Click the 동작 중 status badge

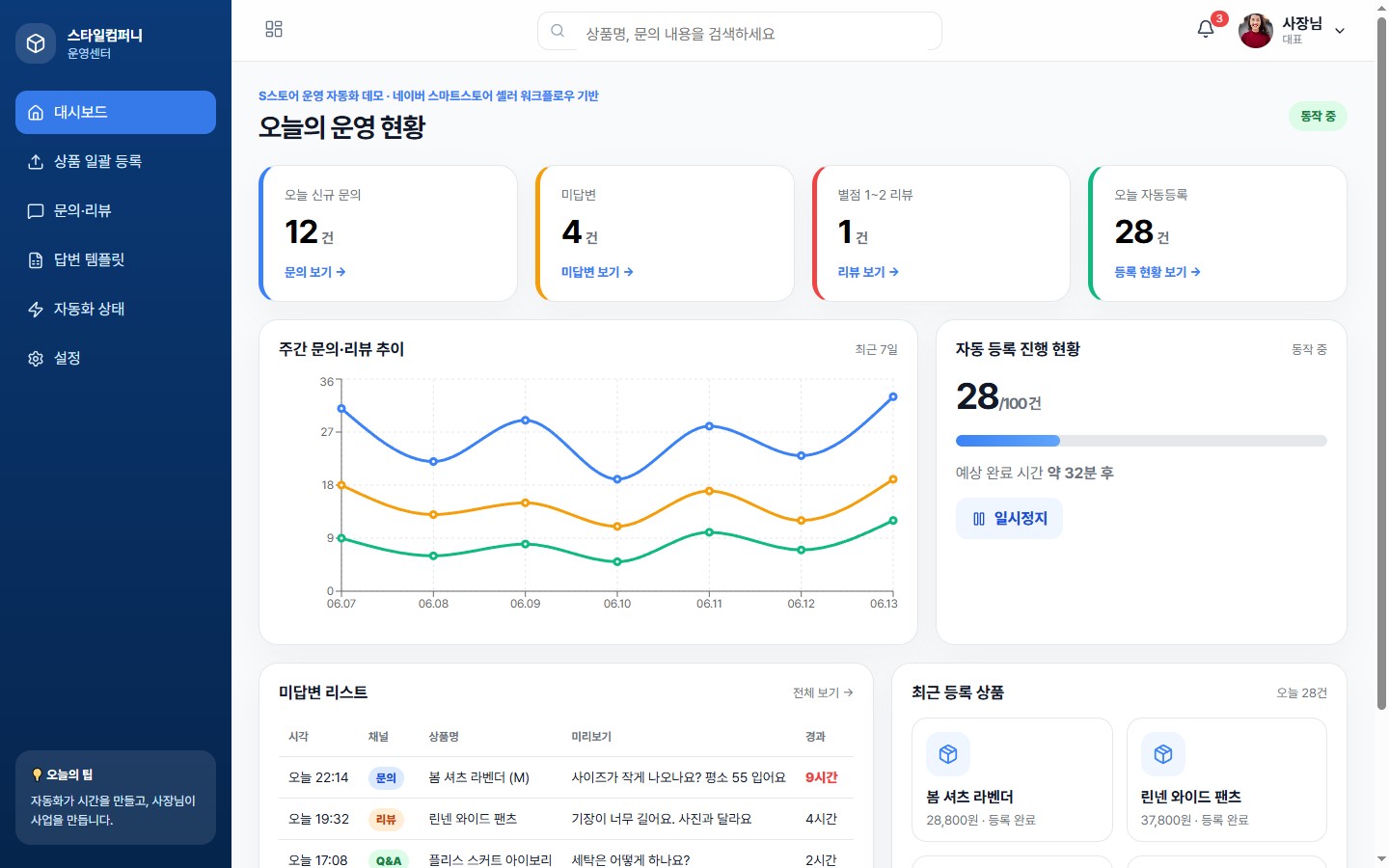tap(1318, 116)
